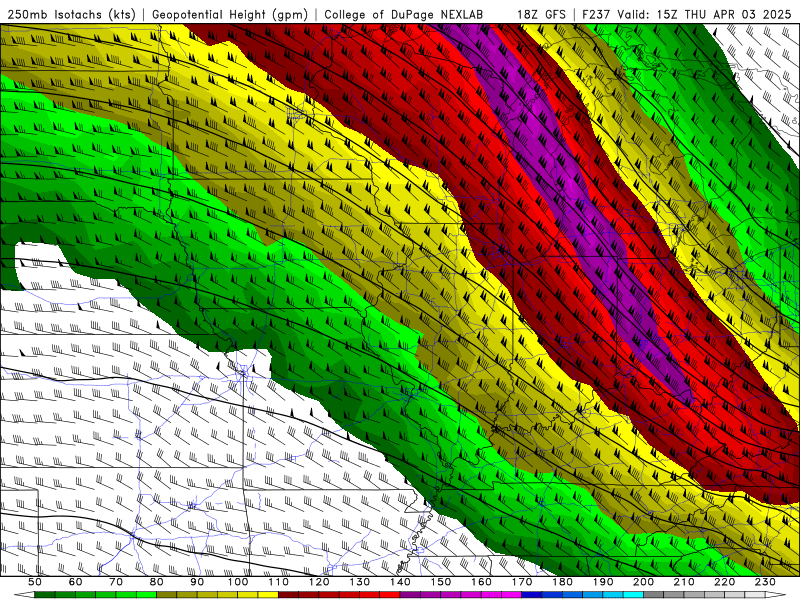Choose the 200 label on color bar

click(643, 582)
